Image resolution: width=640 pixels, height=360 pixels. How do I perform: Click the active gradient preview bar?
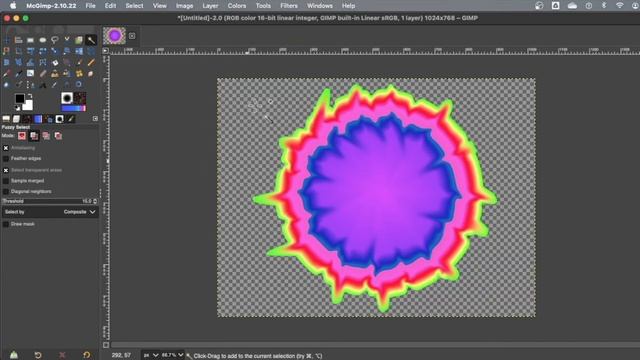coord(73,108)
